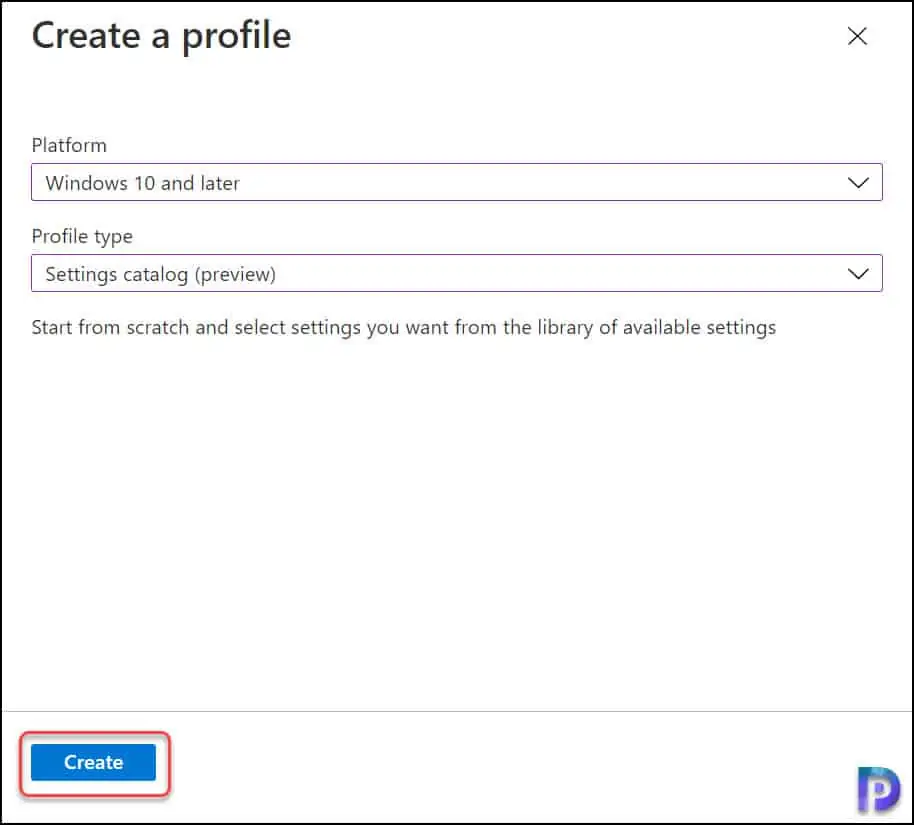Click the blue Create button
The height and width of the screenshot is (825, 914).
(x=93, y=761)
